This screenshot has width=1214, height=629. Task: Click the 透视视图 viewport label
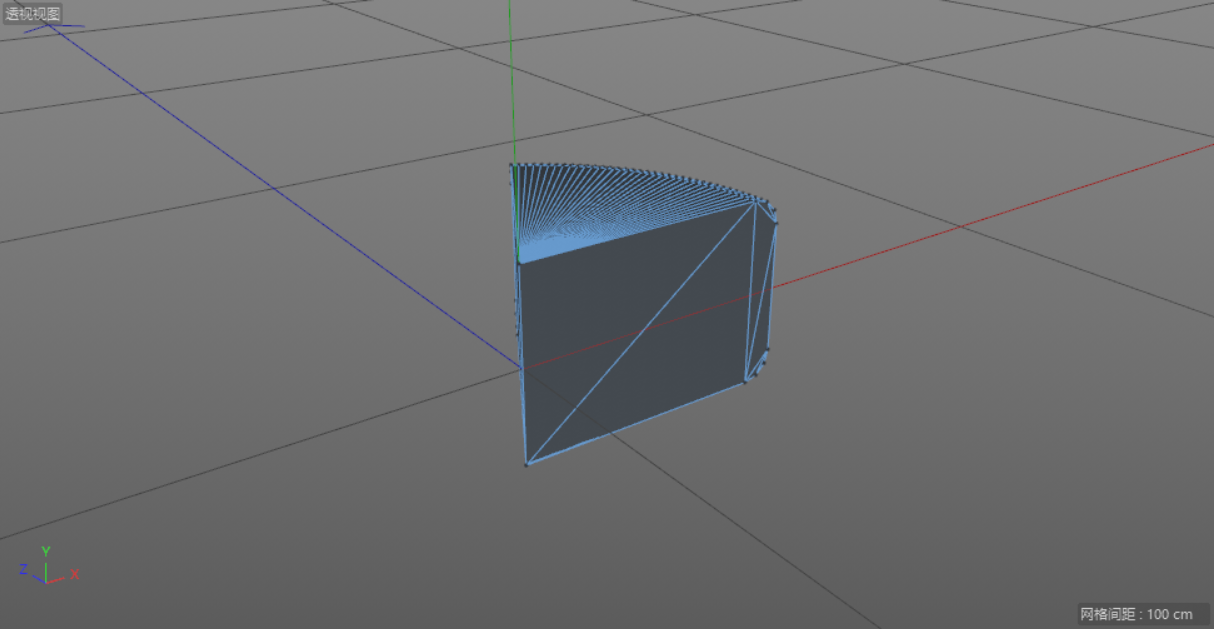point(33,14)
